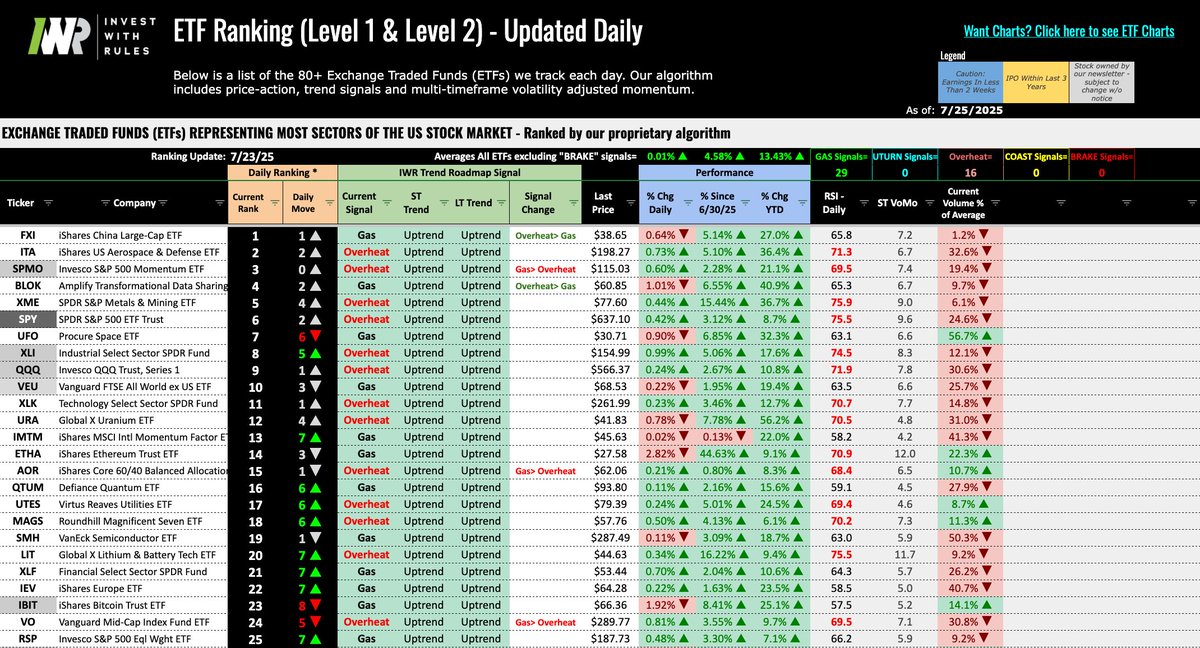Open the ETF Charts link

point(1069,31)
